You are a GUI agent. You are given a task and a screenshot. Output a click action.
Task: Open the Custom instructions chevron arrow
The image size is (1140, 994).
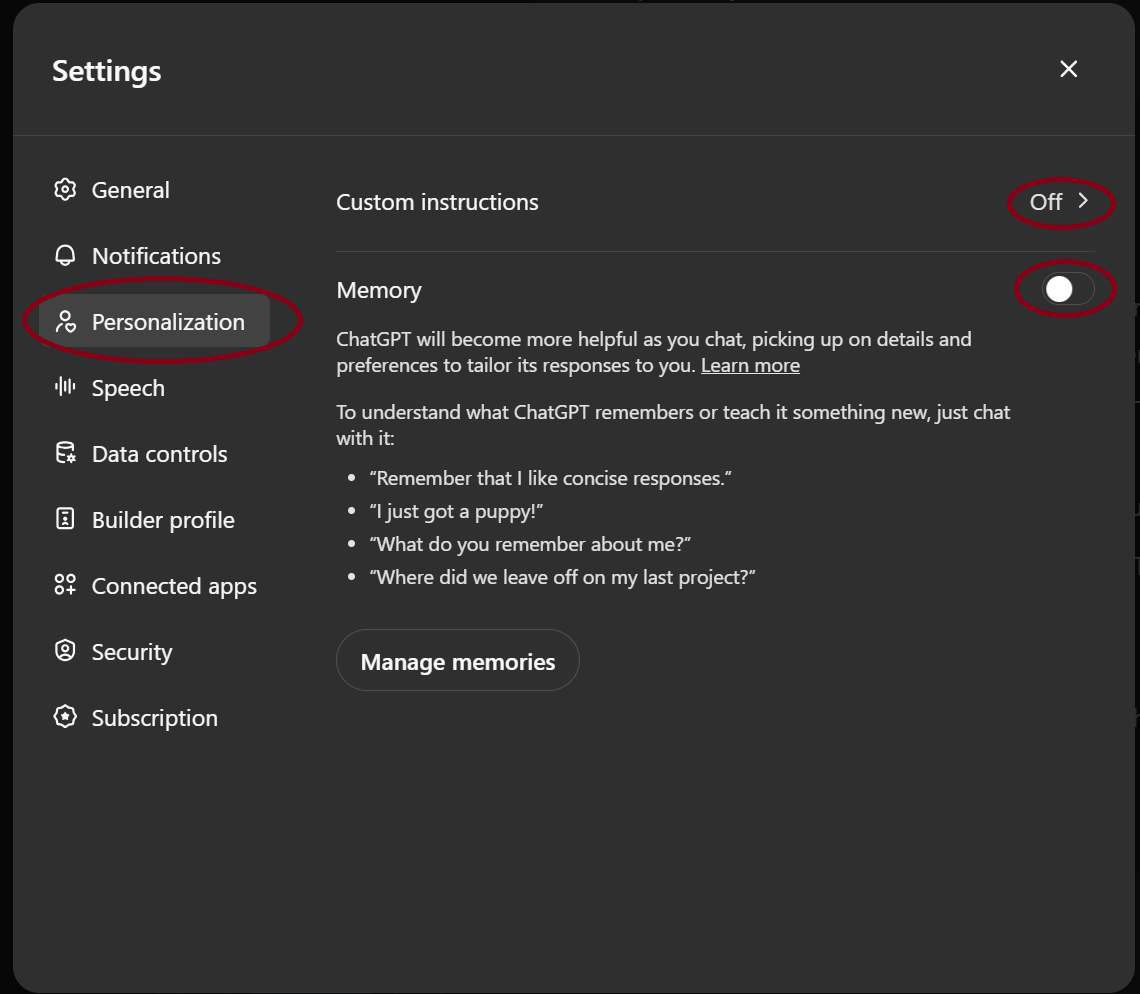[x=1083, y=201]
